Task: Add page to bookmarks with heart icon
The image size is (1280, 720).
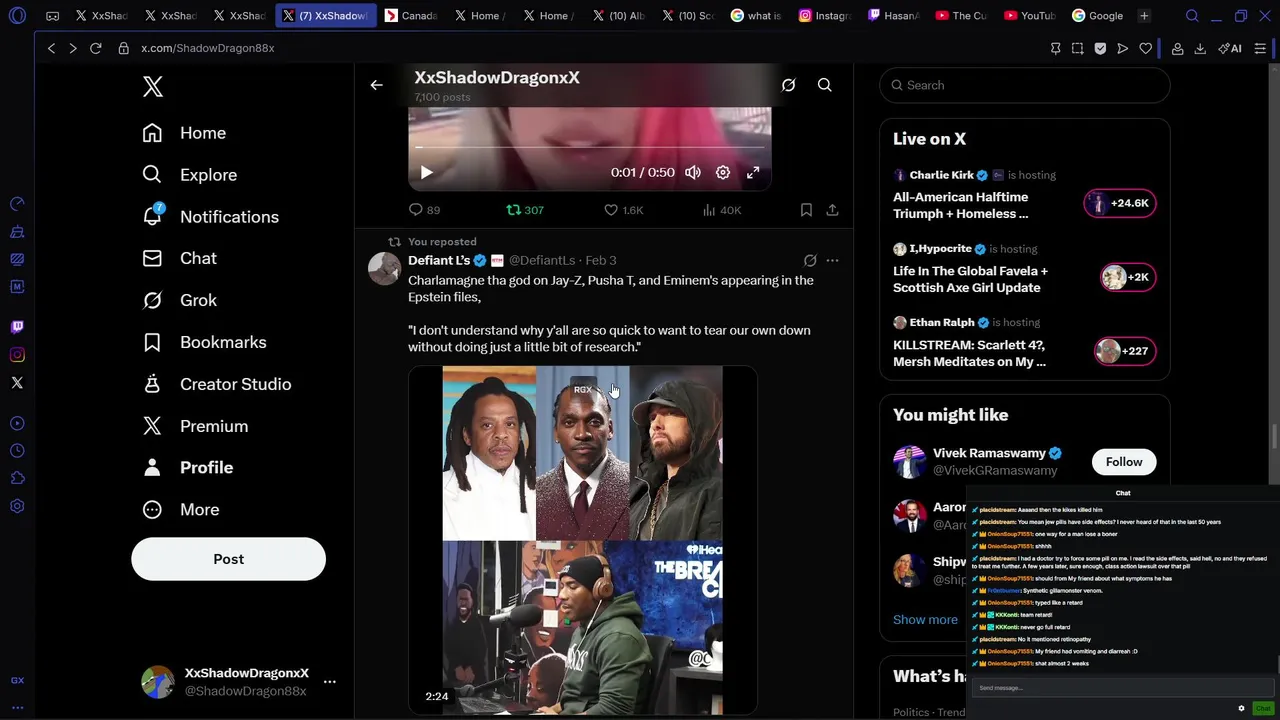Action: (x=1145, y=48)
